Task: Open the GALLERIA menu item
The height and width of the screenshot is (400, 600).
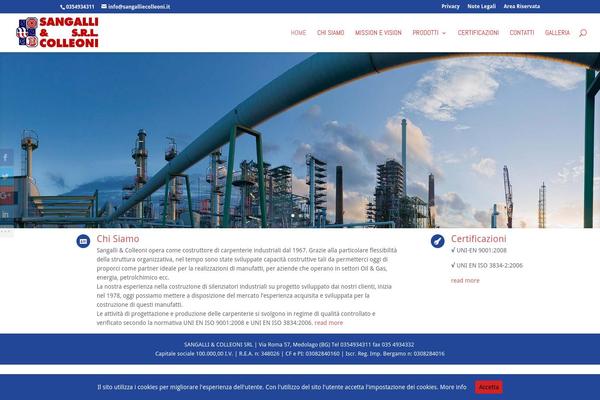Action: (557, 33)
